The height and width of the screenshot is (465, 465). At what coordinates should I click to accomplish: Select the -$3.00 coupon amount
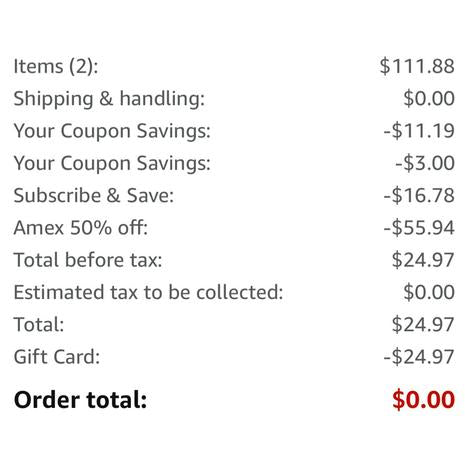425,163
